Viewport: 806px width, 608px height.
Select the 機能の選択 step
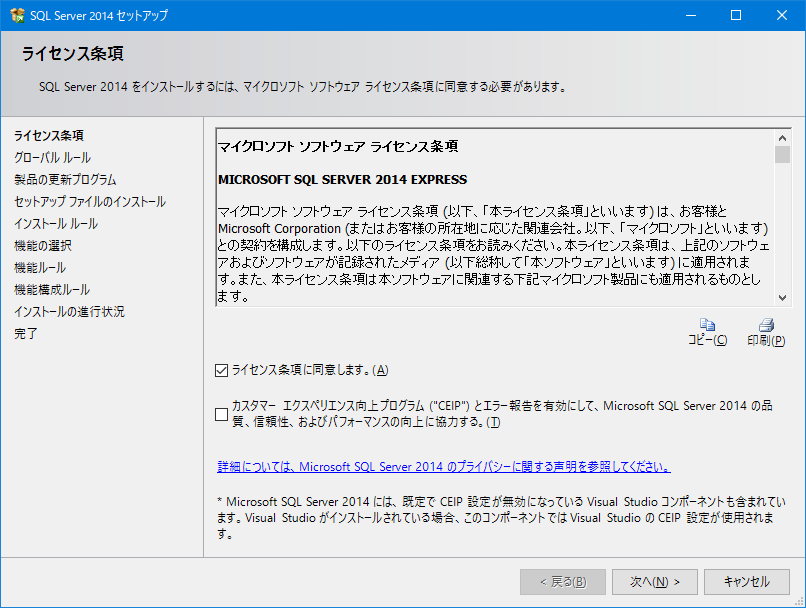(43, 246)
